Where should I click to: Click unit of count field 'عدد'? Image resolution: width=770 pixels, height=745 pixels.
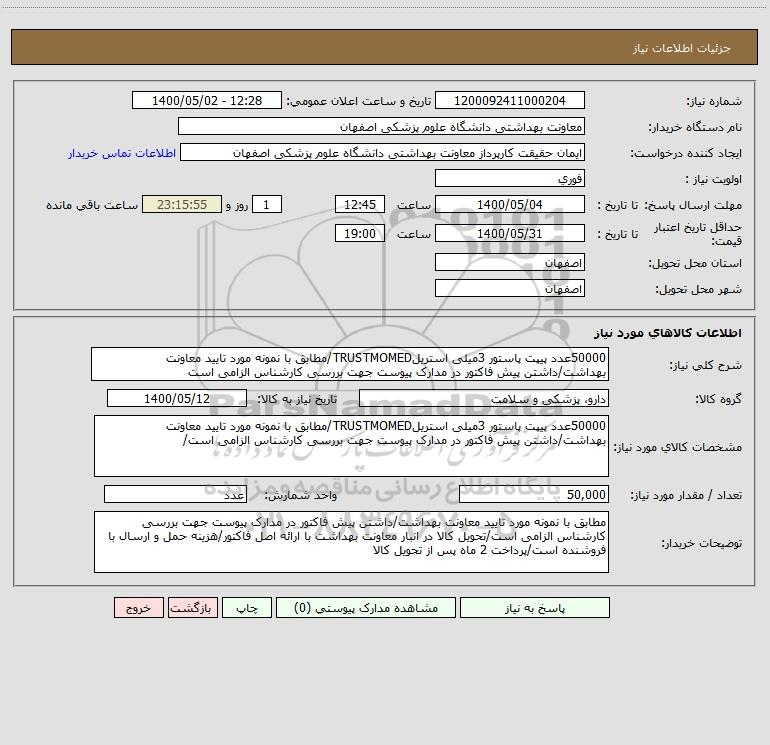click(x=175, y=495)
